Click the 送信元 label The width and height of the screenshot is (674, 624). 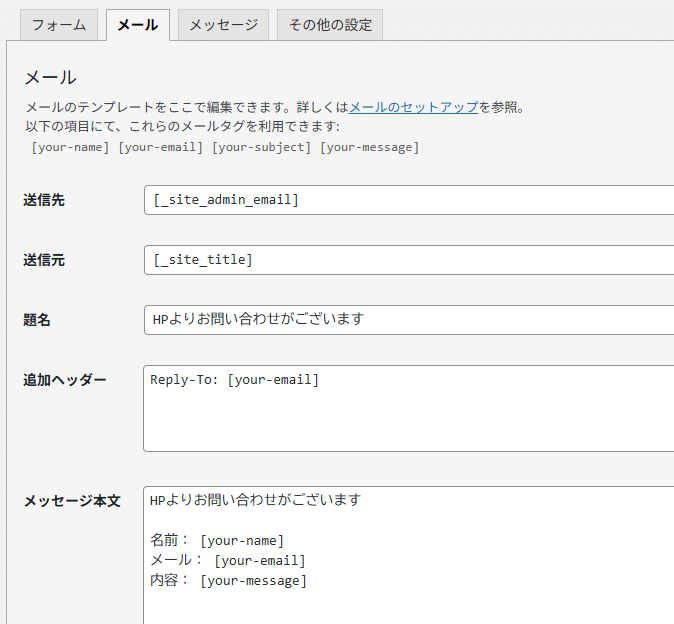coord(44,260)
